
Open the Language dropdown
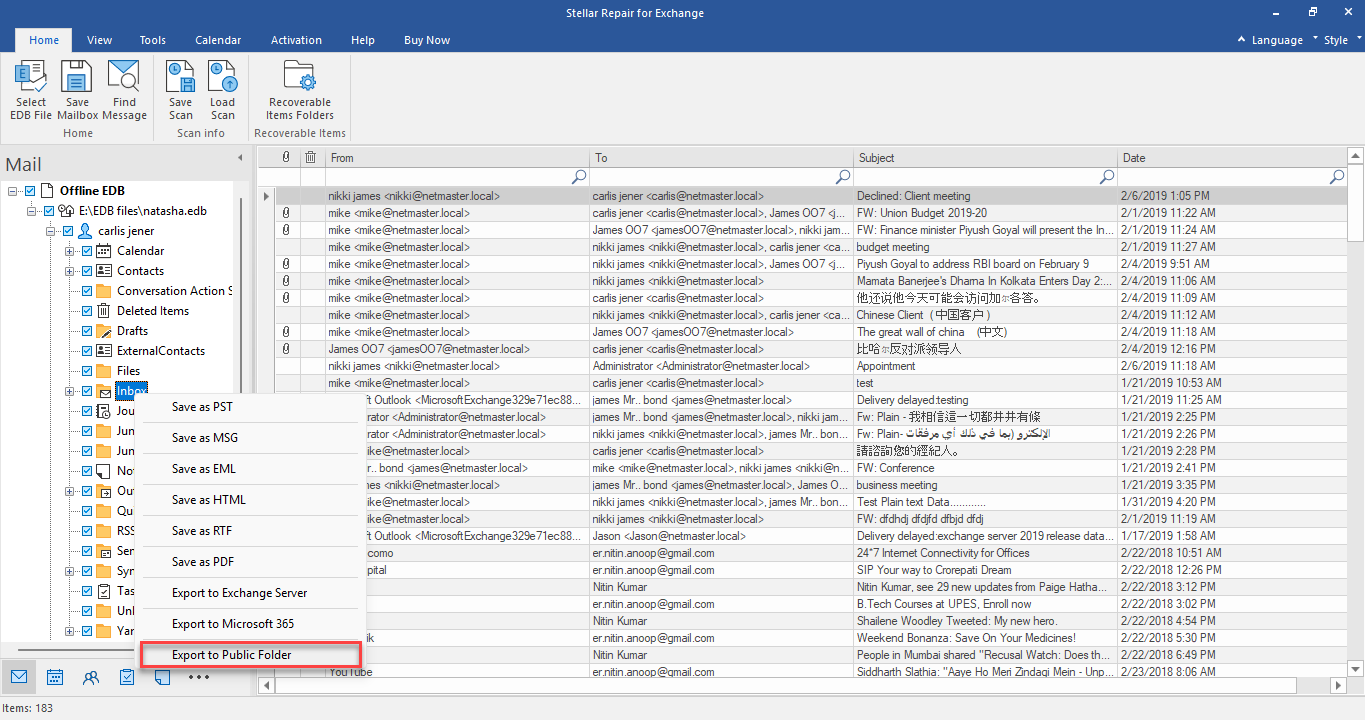(x=1276, y=40)
